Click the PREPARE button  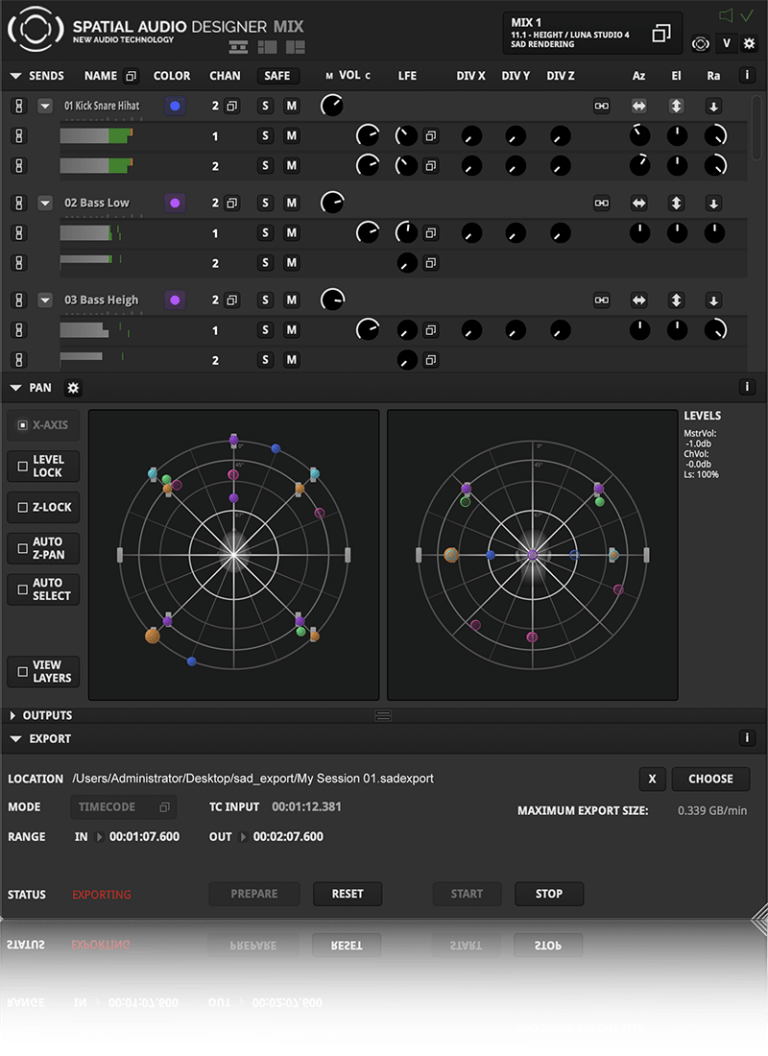[254, 894]
